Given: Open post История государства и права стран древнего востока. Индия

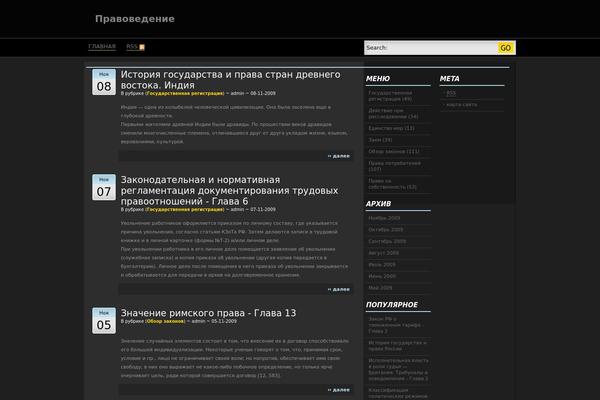Looking at the screenshot, I should pyautogui.click(x=230, y=80).
